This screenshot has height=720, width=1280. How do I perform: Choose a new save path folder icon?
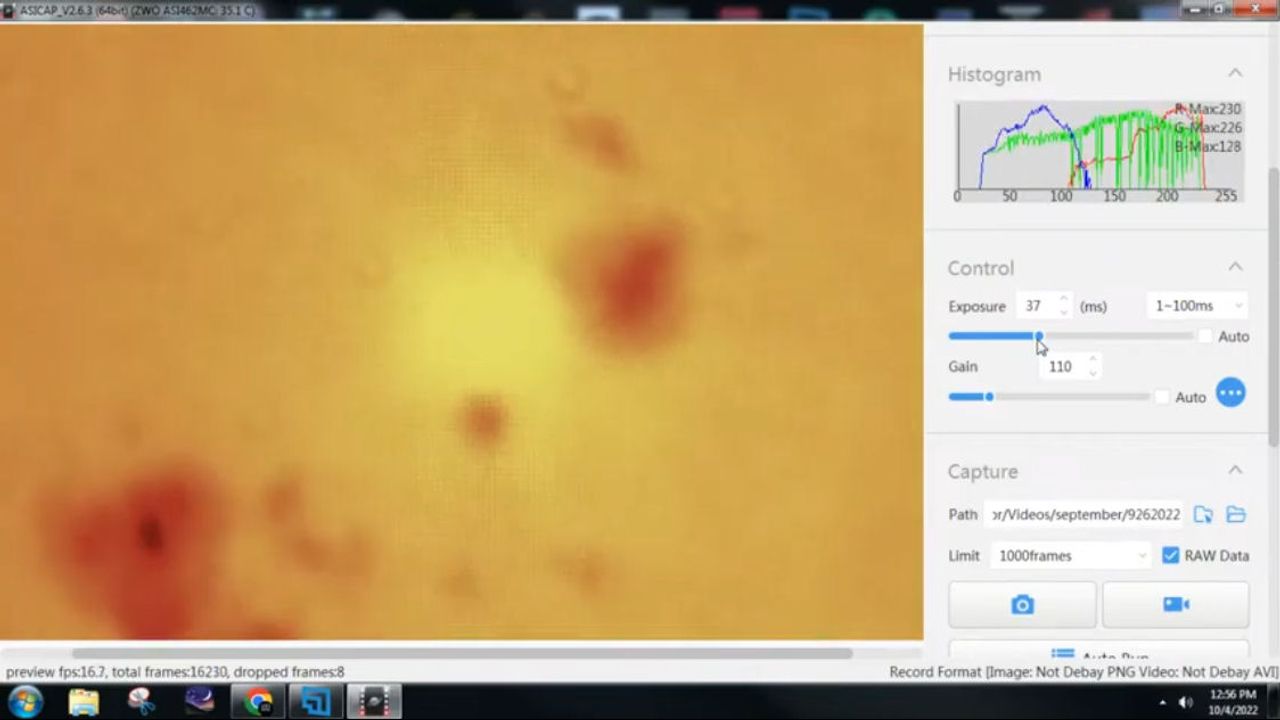pos(1203,515)
